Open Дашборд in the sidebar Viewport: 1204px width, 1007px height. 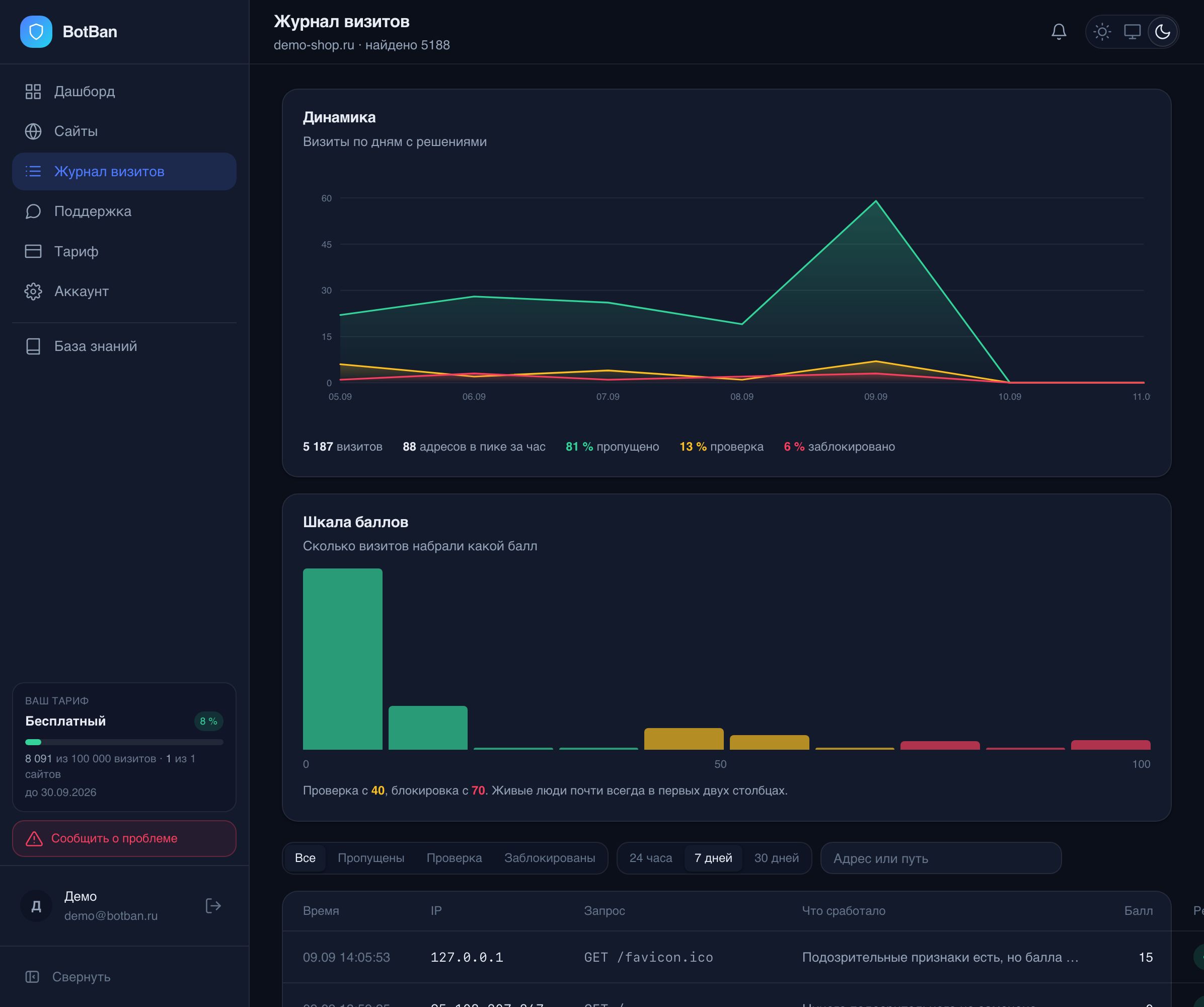tap(124, 92)
